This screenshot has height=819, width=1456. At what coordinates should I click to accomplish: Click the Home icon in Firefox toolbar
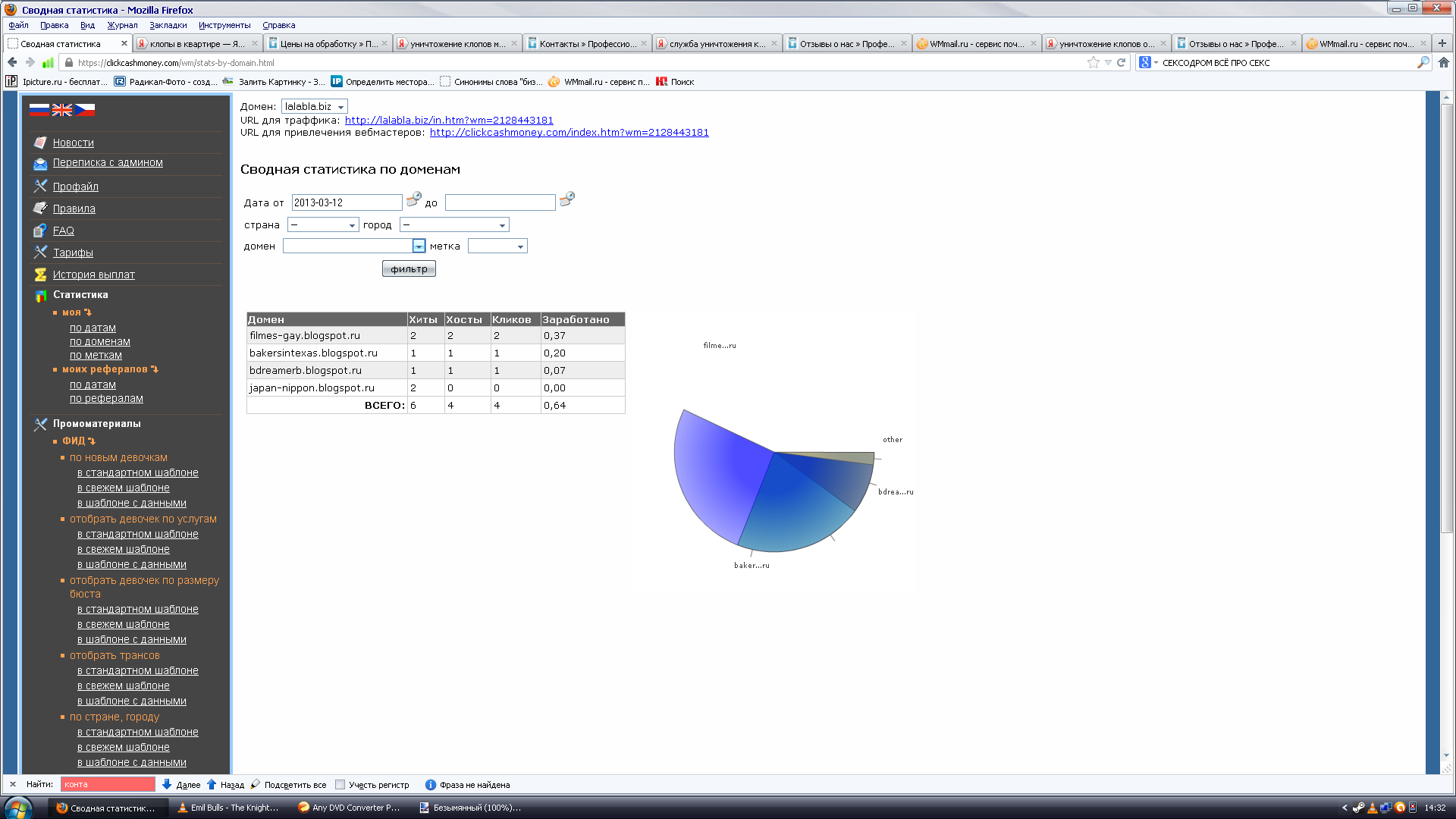click(1444, 62)
